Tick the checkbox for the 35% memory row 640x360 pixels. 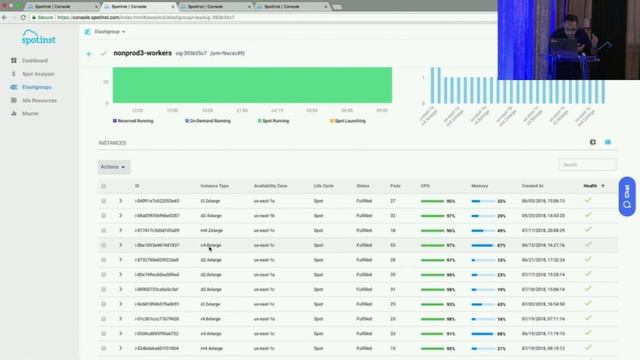(104, 201)
